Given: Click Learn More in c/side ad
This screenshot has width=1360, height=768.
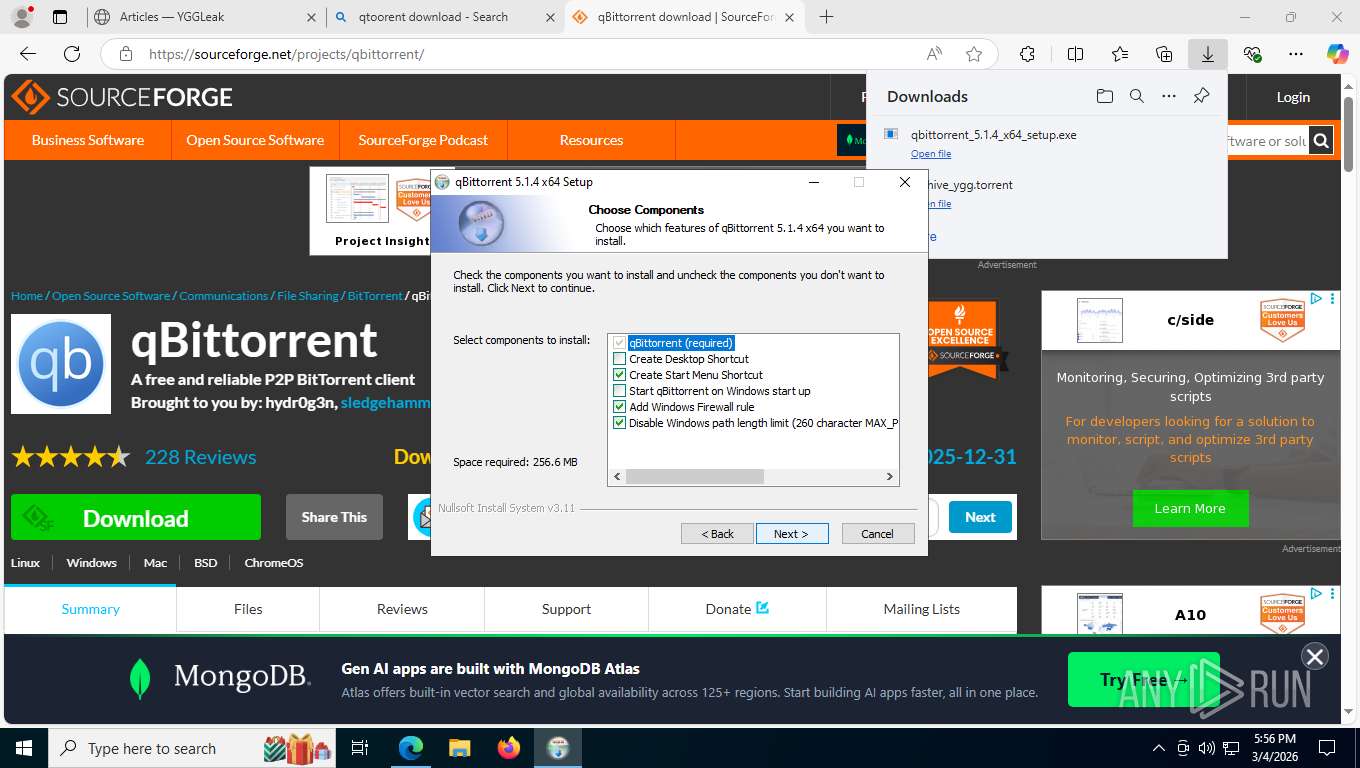Looking at the screenshot, I should [x=1190, y=508].
